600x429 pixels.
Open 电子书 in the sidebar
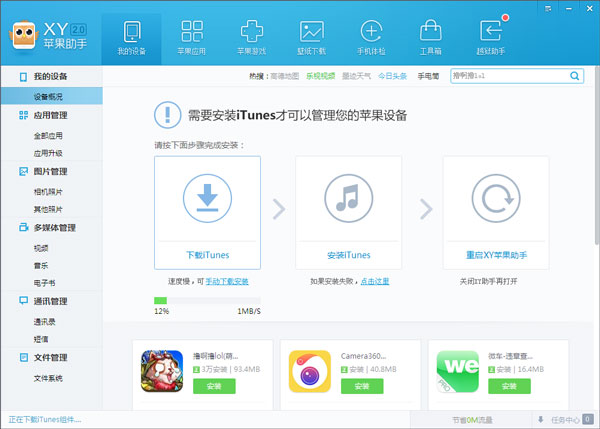pyautogui.click(x=44, y=283)
